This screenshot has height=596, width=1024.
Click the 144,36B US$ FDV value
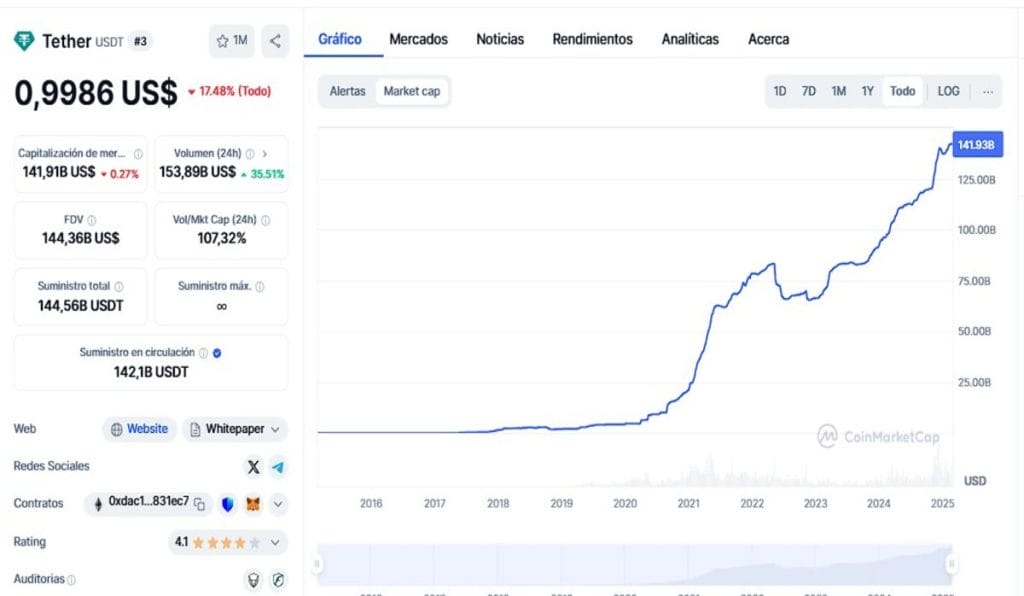tap(81, 238)
